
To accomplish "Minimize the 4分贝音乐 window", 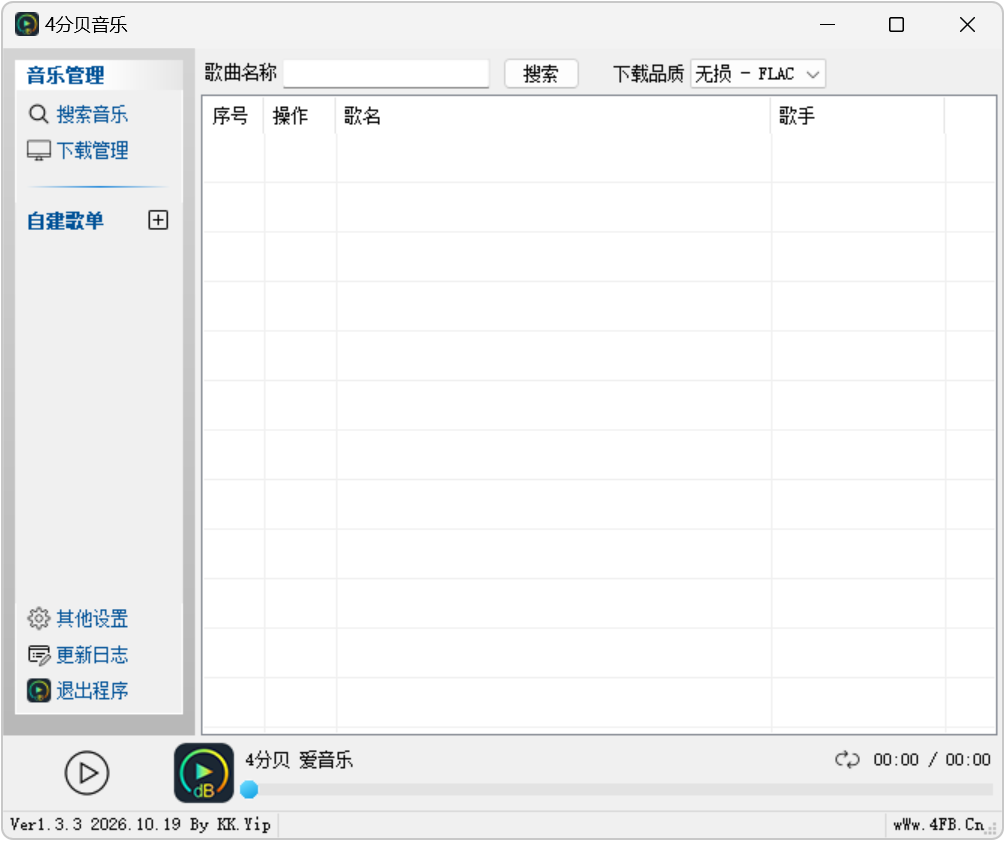I will point(828,25).
